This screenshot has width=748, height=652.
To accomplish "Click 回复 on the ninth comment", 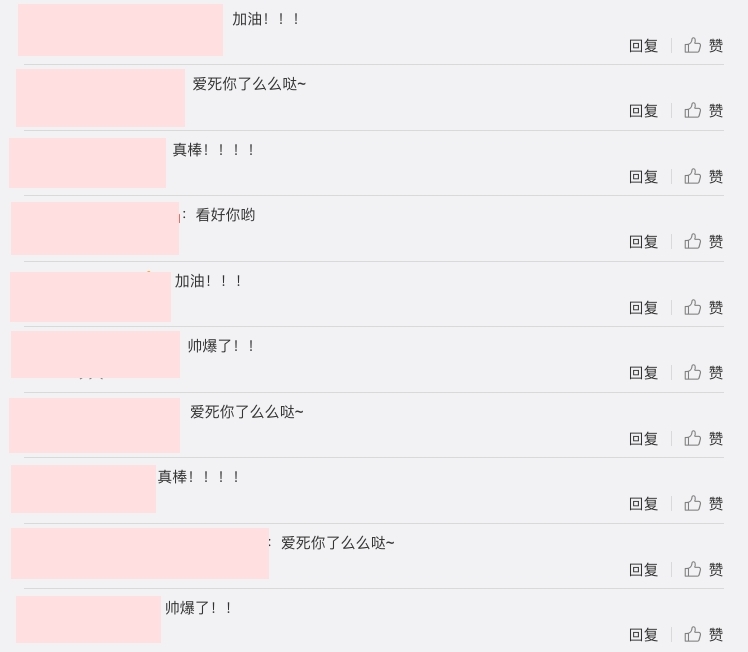I will coord(643,570).
